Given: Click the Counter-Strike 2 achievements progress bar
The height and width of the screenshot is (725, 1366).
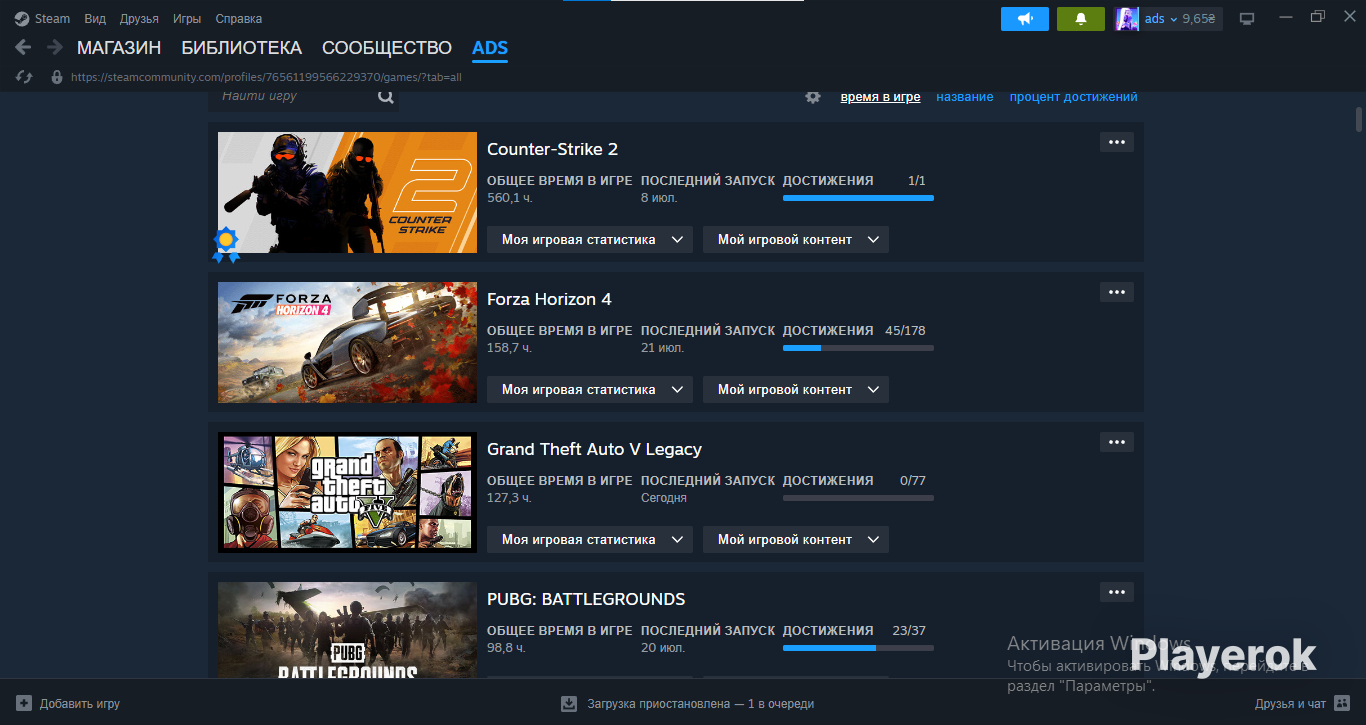Looking at the screenshot, I should (x=858, y=198).
